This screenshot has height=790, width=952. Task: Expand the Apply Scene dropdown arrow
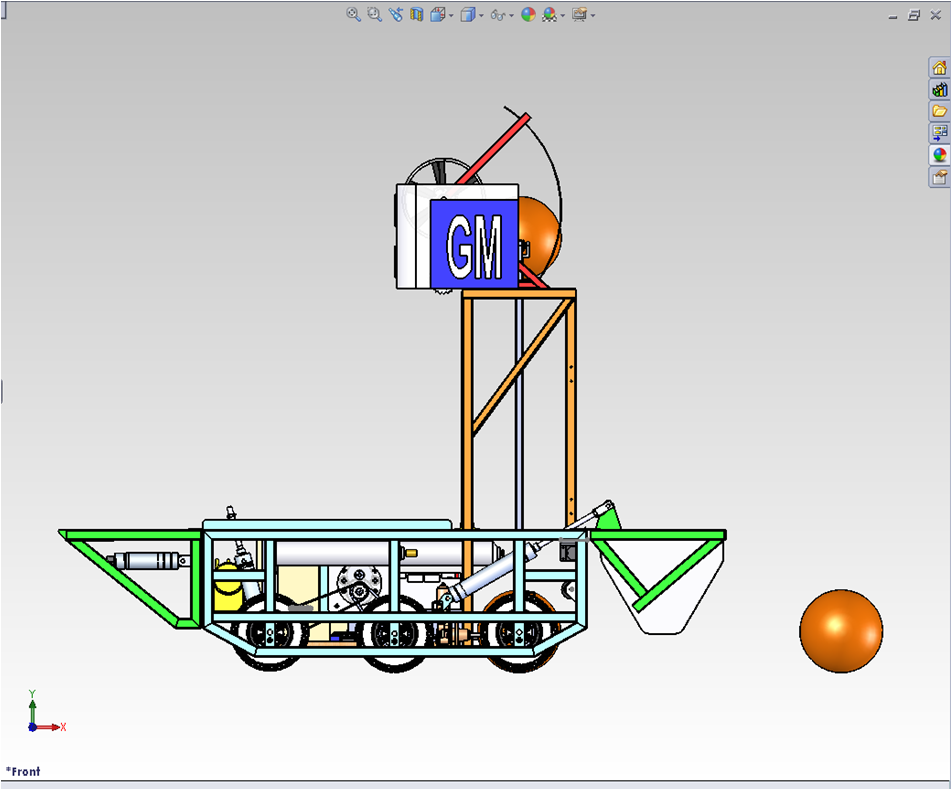coord(563,15)
